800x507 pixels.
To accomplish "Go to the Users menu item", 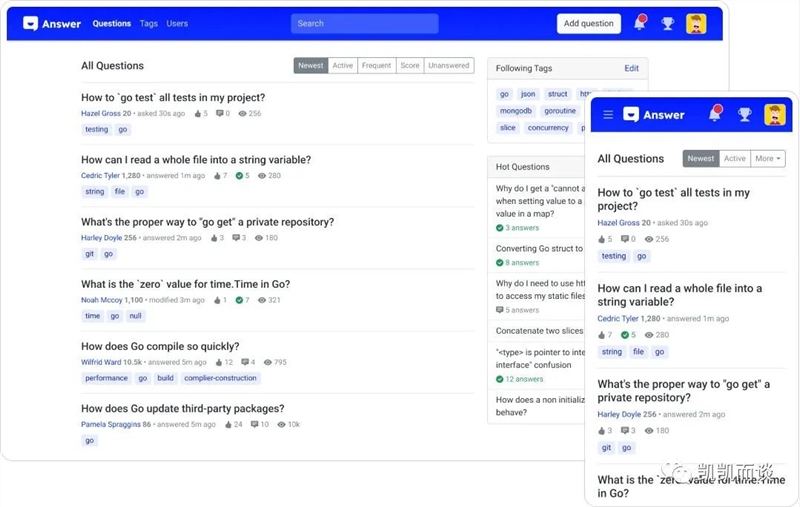I will [x=177, y=23].
